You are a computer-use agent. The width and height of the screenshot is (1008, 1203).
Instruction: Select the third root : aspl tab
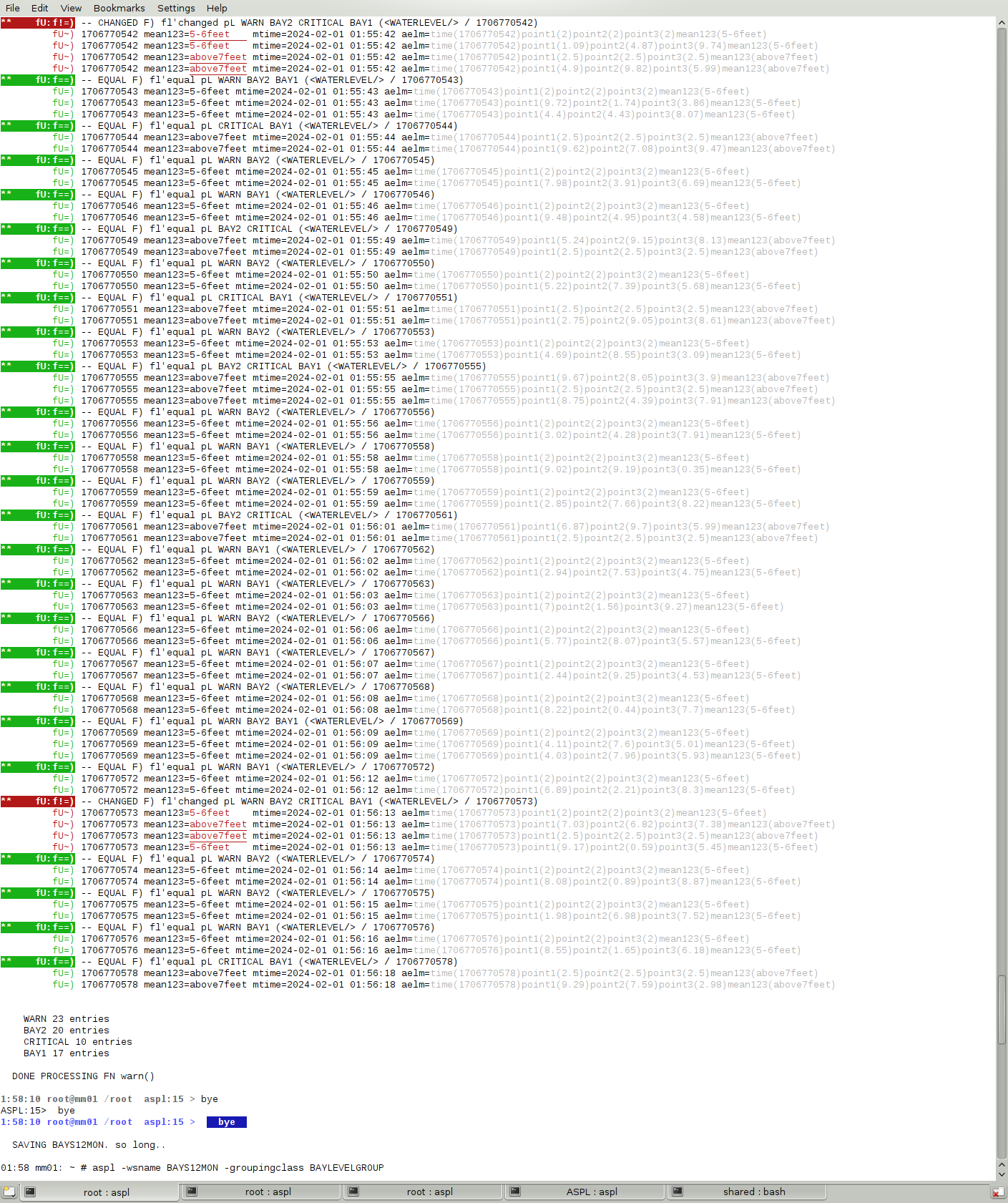pos(429,1192)
